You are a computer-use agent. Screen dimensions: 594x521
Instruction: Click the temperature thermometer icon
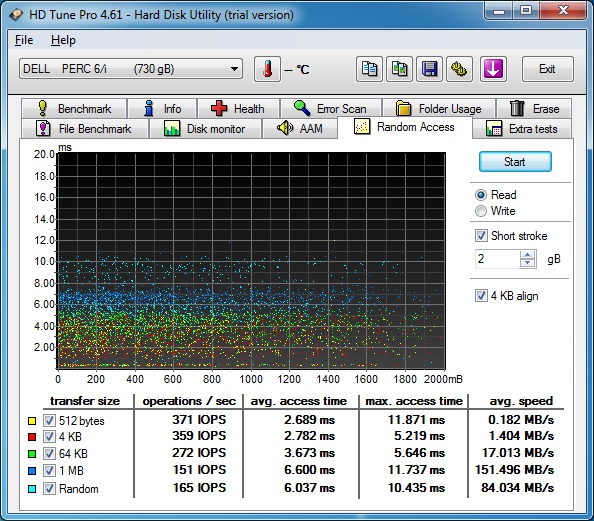pyautogui.click(x=267, y=69)
